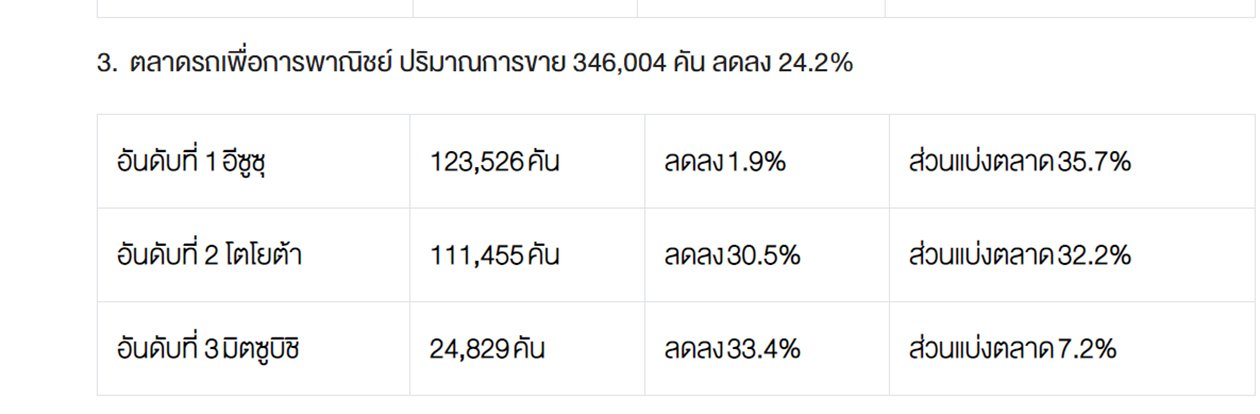Screen dimensions: 1260x414
Task: Click the ลดลง 1.9% cell
Action: (724, 162)
